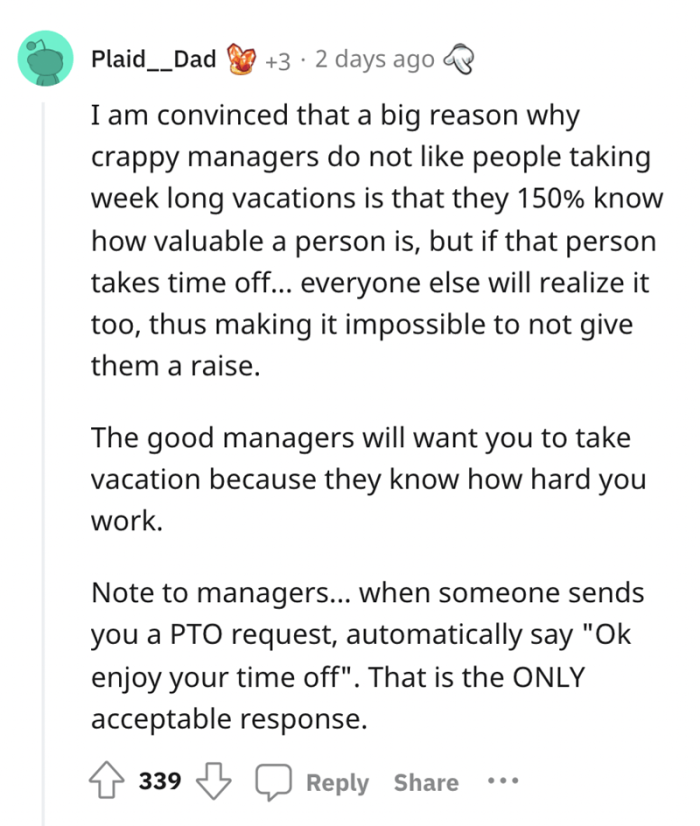
Task: Click the hand-shaped award icon after the timestamp
Action: 459,59
